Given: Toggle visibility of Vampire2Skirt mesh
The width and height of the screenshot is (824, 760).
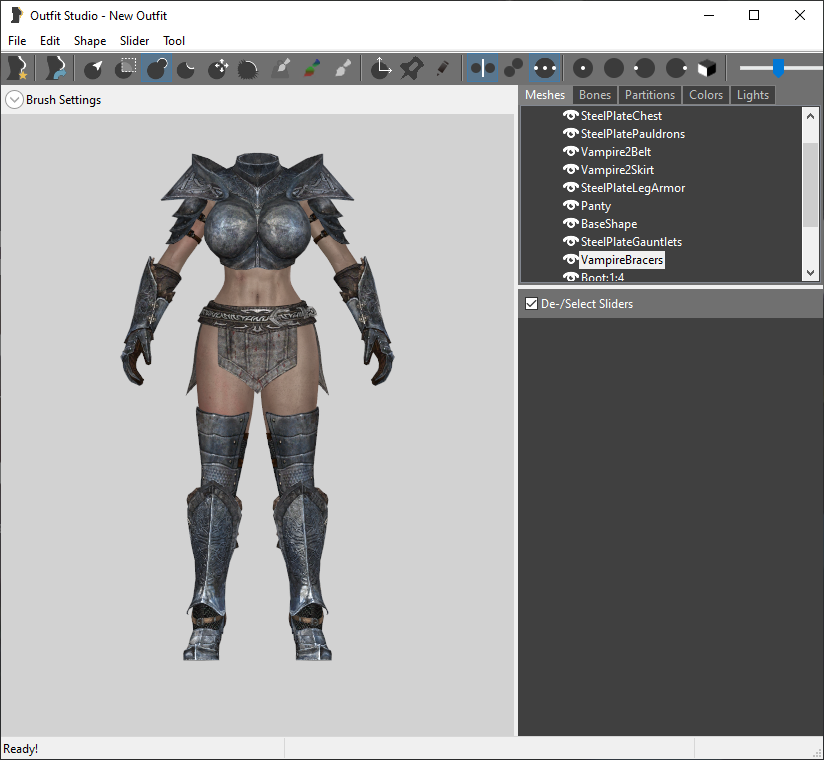Looking at the screenshot, I should [570, 169].
